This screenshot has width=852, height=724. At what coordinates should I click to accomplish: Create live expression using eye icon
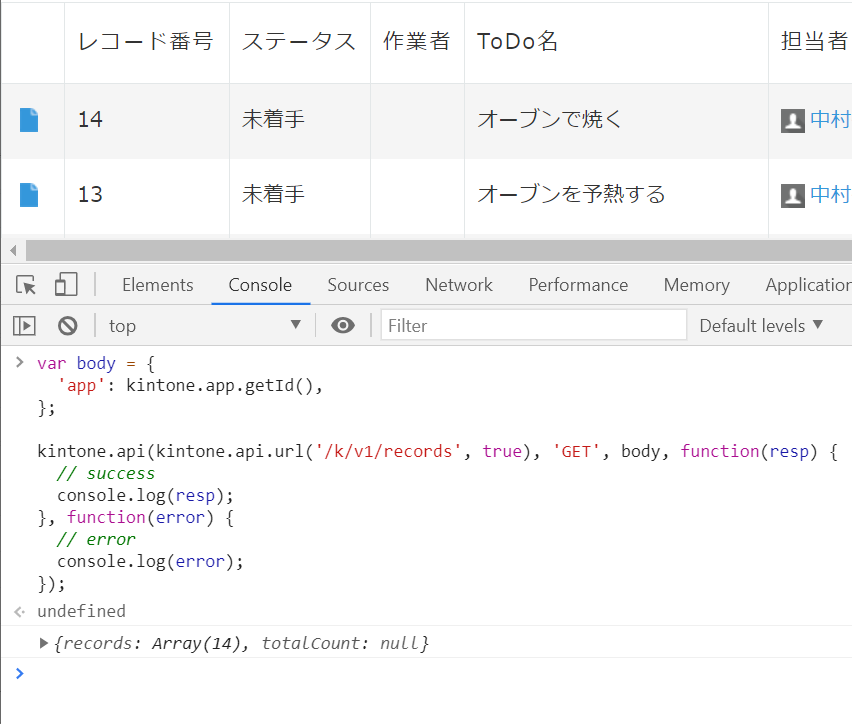pyautogui.click(x=343, y=326)
